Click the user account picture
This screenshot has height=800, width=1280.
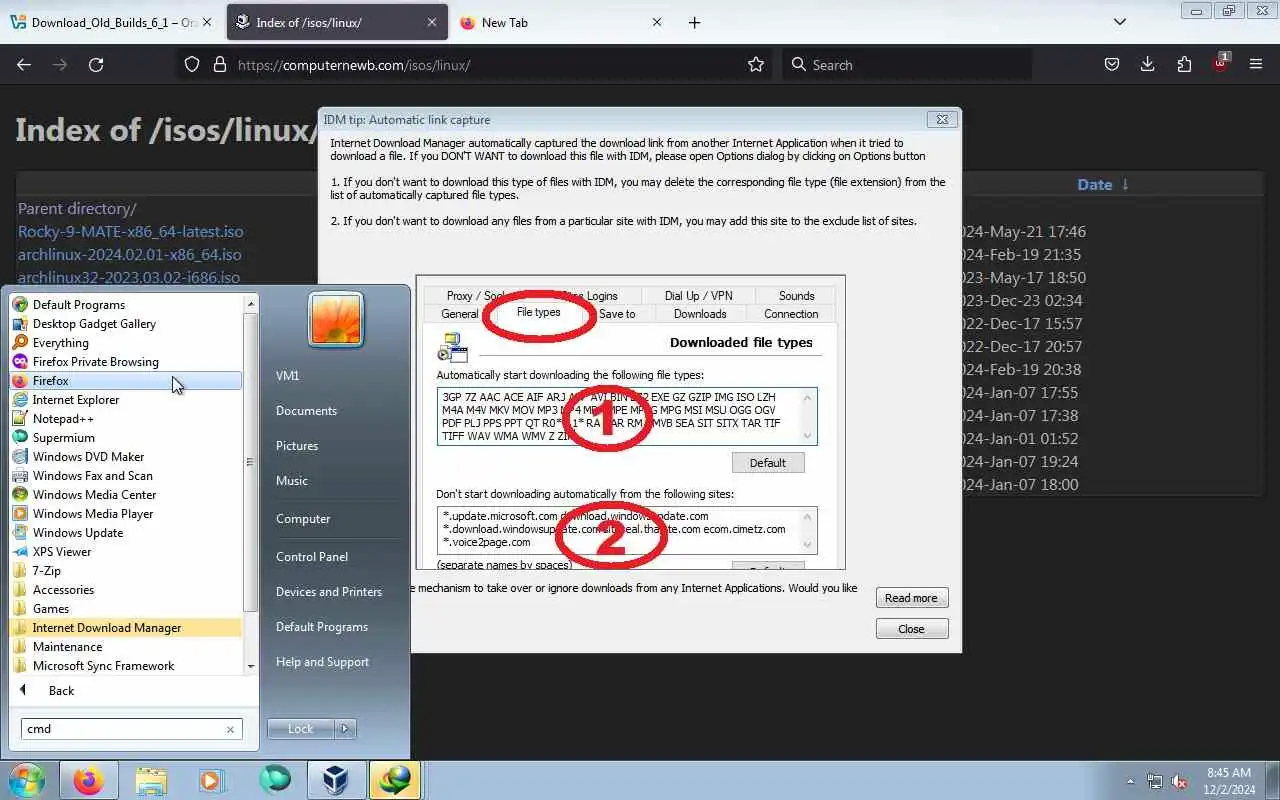click(x=336, y=319)
